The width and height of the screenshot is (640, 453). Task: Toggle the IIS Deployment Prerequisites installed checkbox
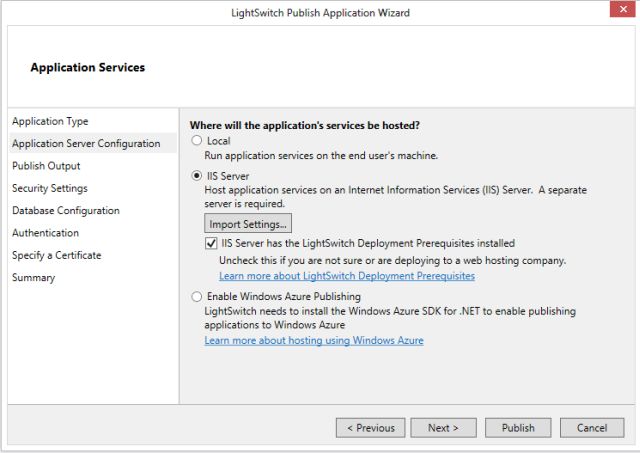pos(211,243)
